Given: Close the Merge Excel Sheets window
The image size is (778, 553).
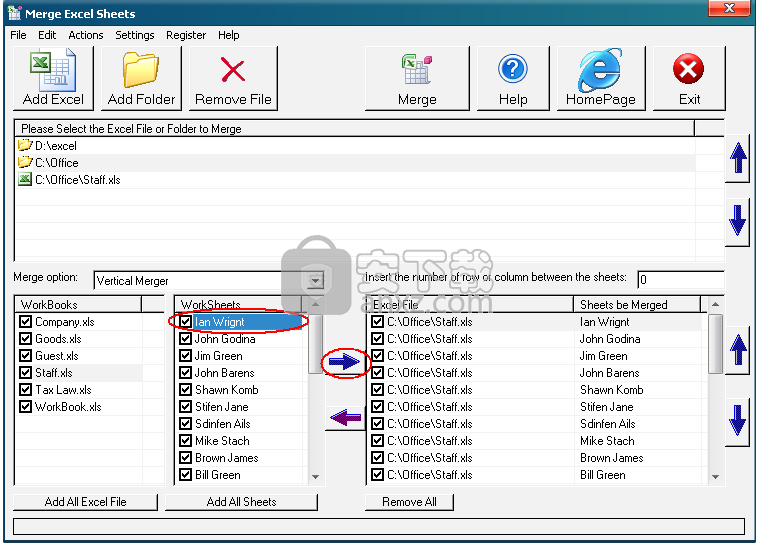Looking at the screenshot, I should [x=729, y=8].
